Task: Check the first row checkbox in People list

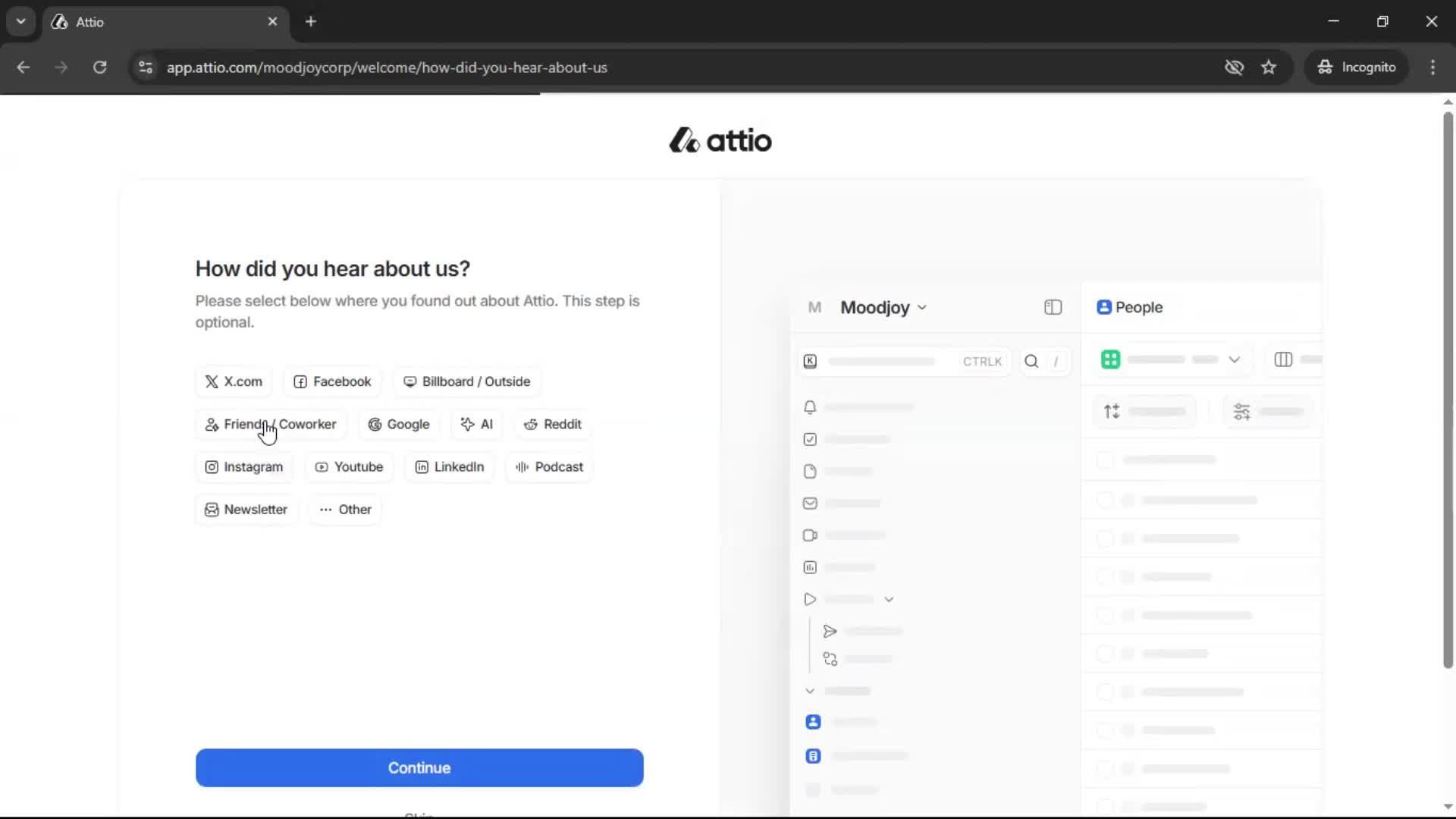Action: click(1106, 459)
